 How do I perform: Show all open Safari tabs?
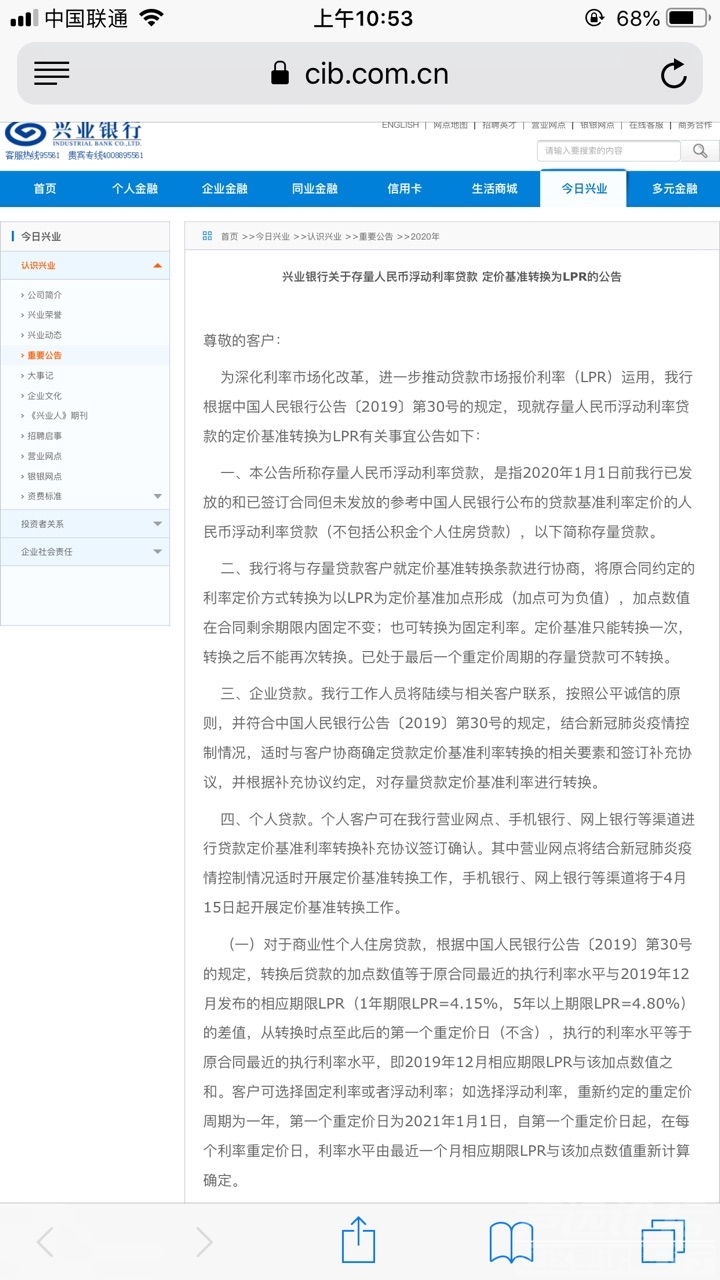pos(663,1242)
